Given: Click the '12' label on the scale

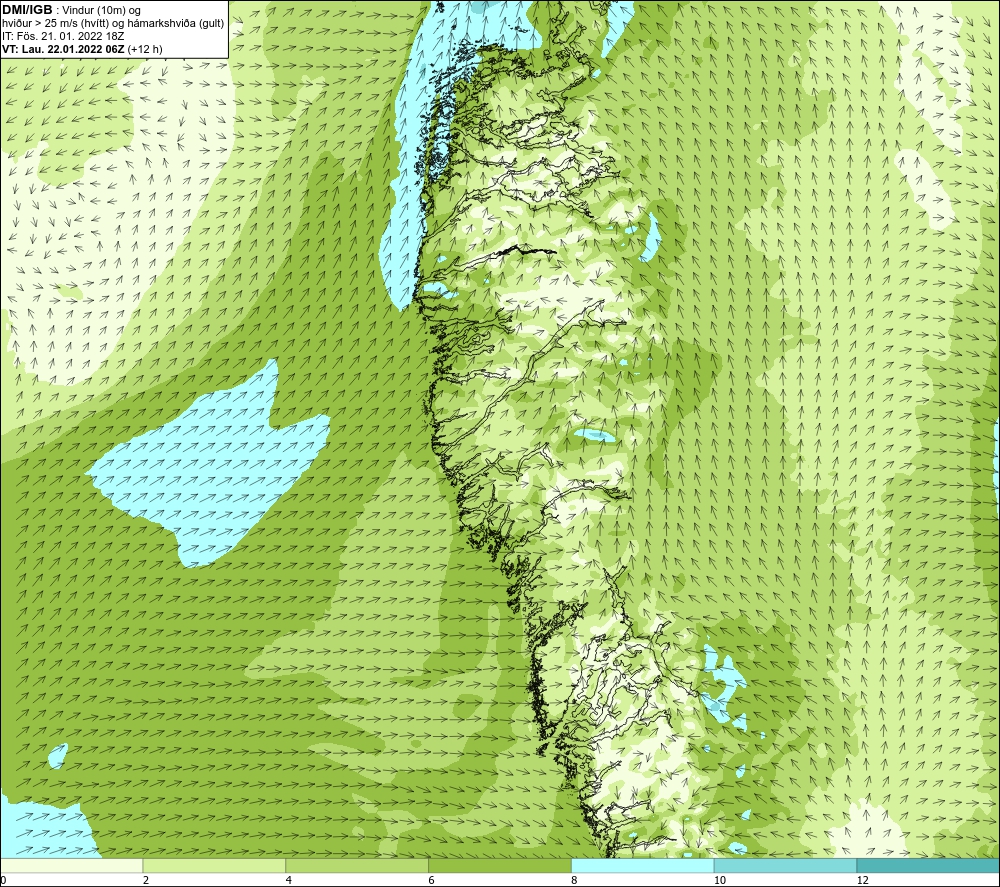Looking at the screenshot, I should tap(862, 881).
